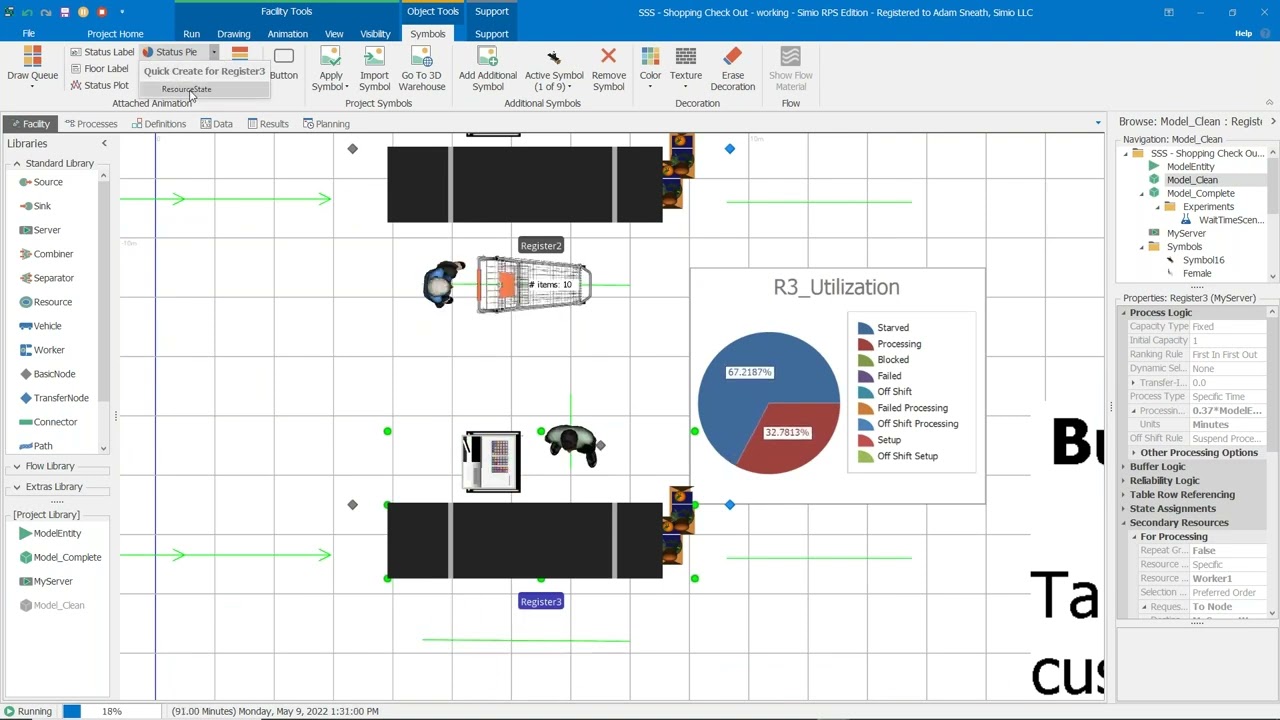Stop the simulation run in quick access toolbar
1280x720 pixels.
click(x=101, y=12)
